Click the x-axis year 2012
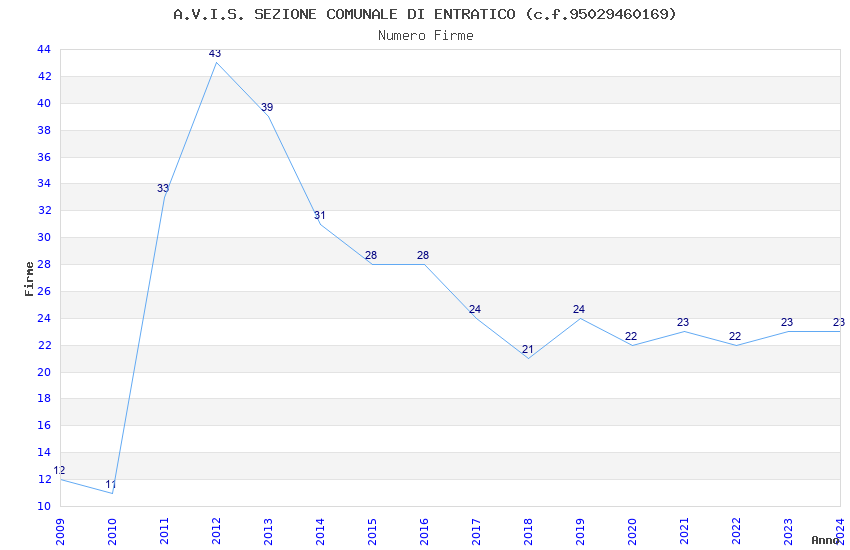 (216, 532)
